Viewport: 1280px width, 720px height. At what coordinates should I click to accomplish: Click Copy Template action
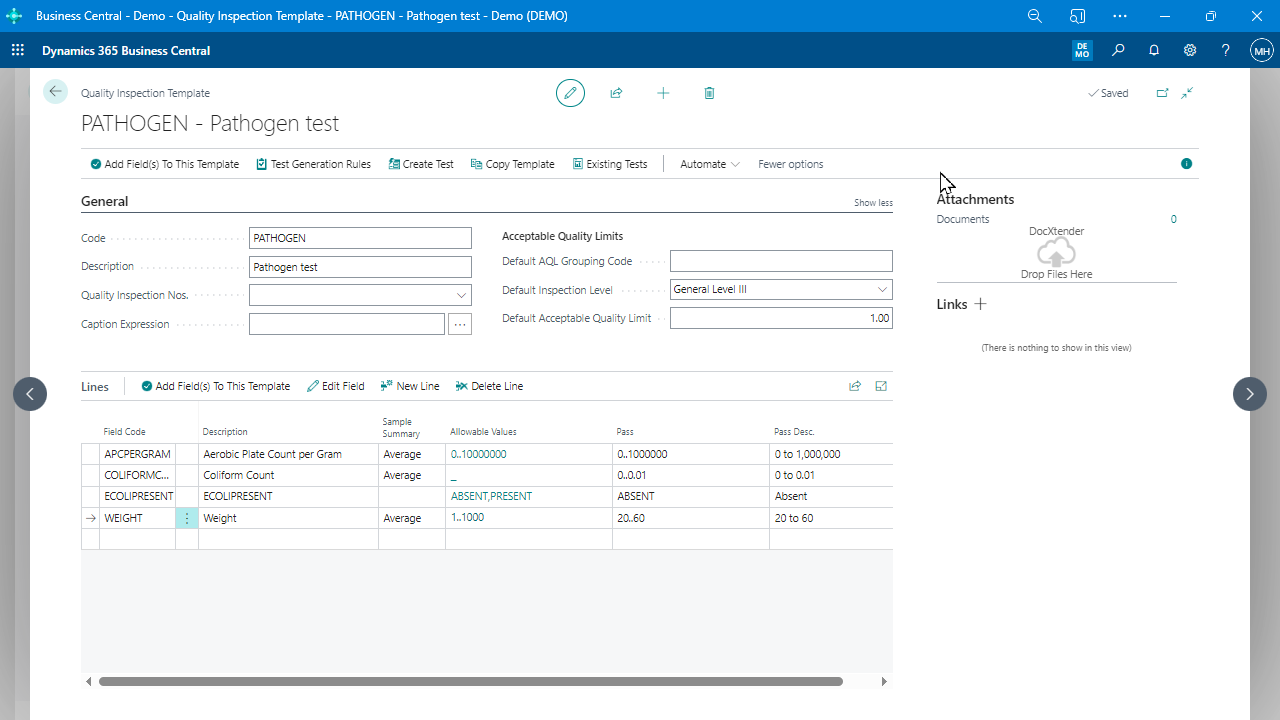point(512,164)
